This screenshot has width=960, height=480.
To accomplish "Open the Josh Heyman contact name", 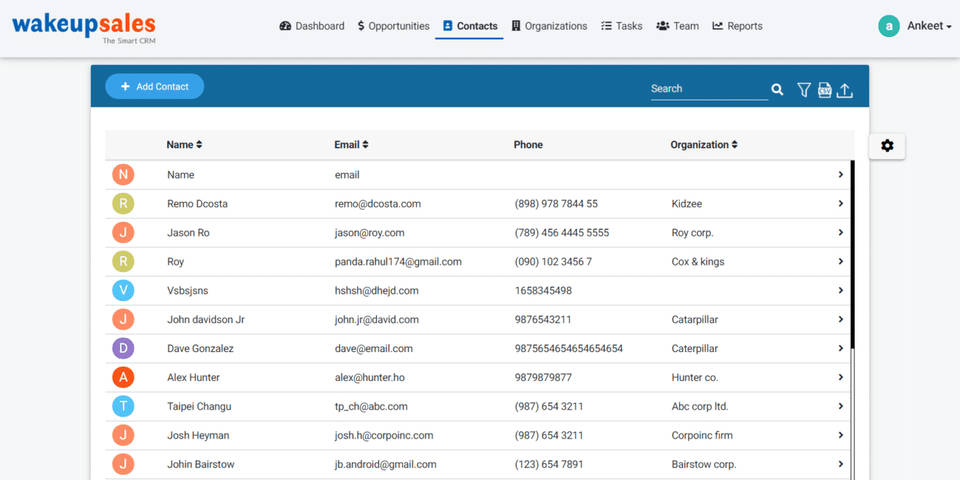I will [198, 436].
